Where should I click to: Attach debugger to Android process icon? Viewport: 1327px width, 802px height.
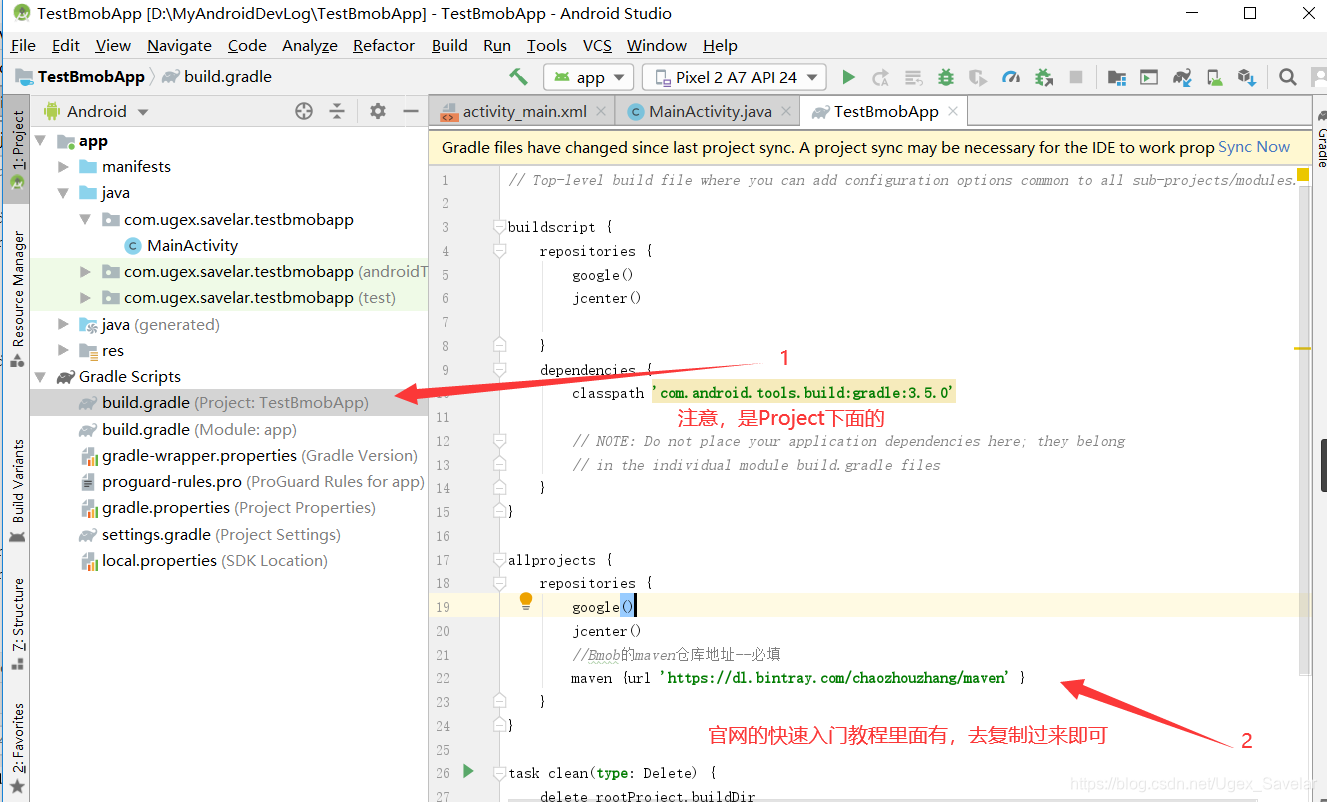pos(1044,77)
